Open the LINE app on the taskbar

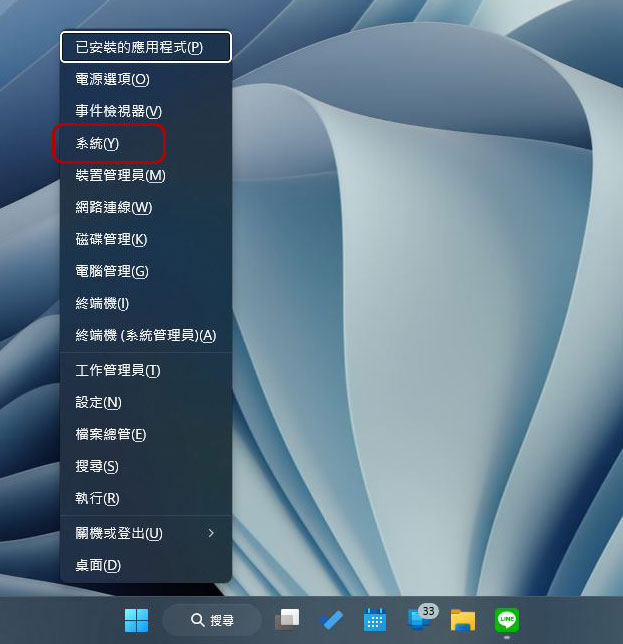coord(506,620)
